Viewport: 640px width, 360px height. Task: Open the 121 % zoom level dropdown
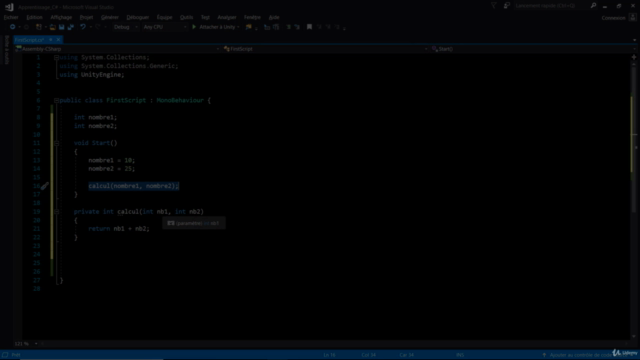coord(26,344)
